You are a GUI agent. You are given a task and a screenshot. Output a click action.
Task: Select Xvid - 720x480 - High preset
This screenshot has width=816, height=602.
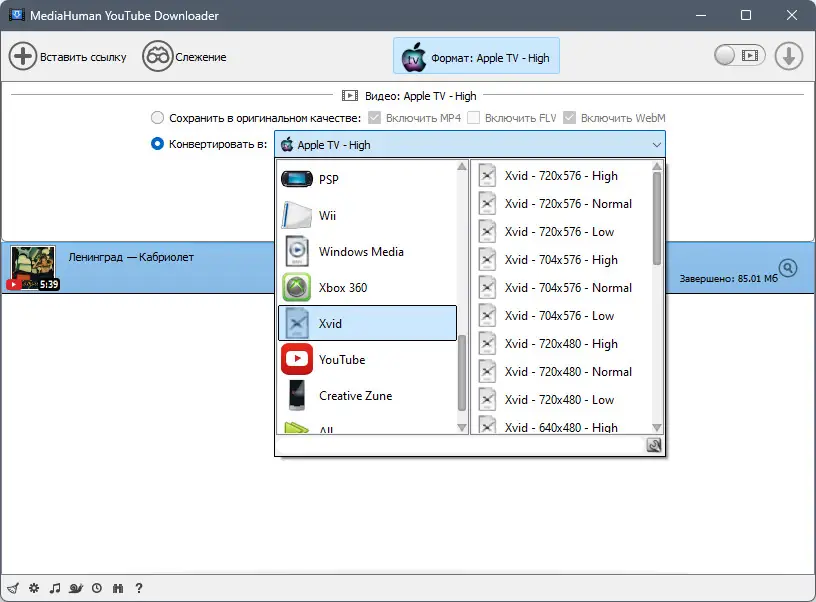point(561,344)
